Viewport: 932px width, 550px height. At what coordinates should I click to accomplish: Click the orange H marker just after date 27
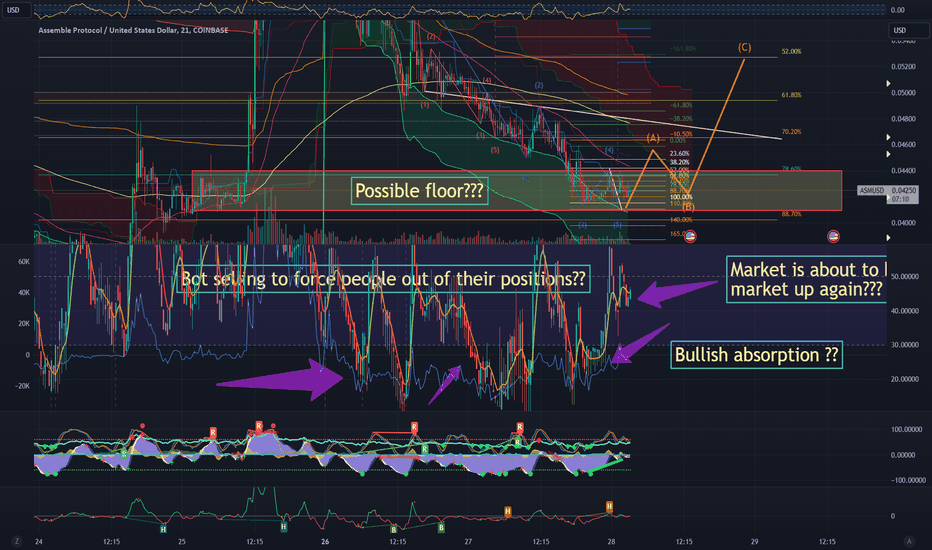tap(508, 511)
